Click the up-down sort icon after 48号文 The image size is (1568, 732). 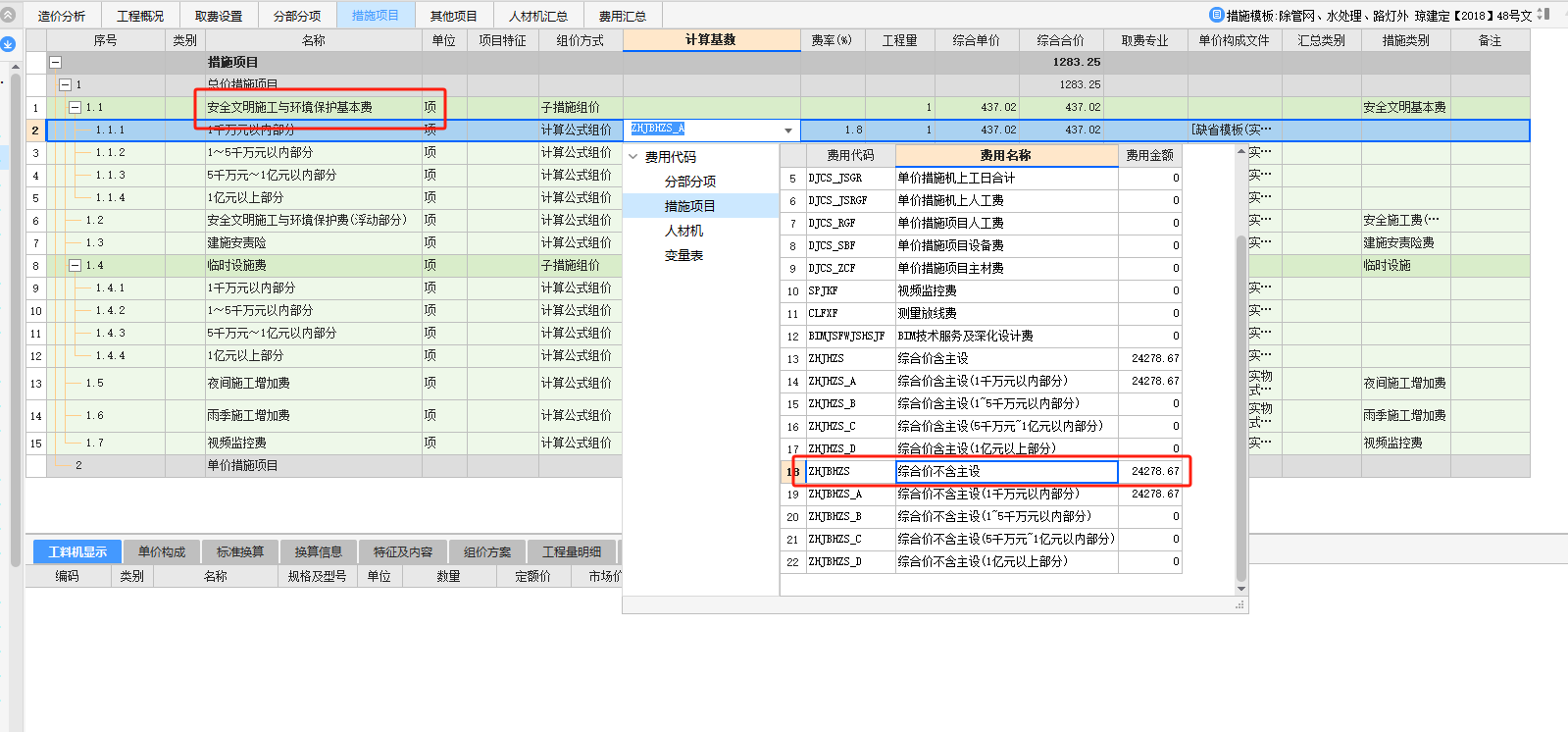[1543, 15]
